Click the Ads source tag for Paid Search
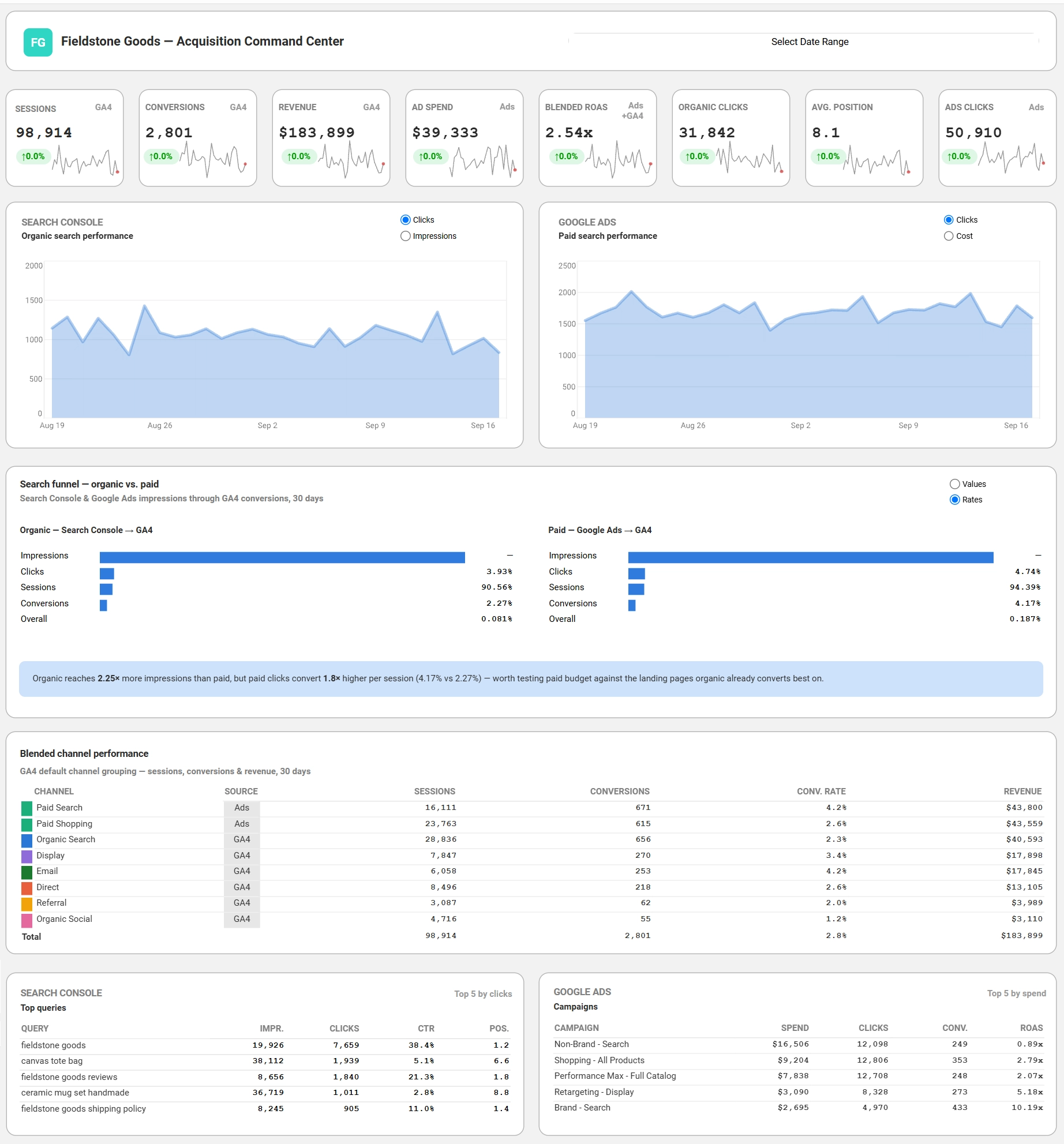 [242, 808]
